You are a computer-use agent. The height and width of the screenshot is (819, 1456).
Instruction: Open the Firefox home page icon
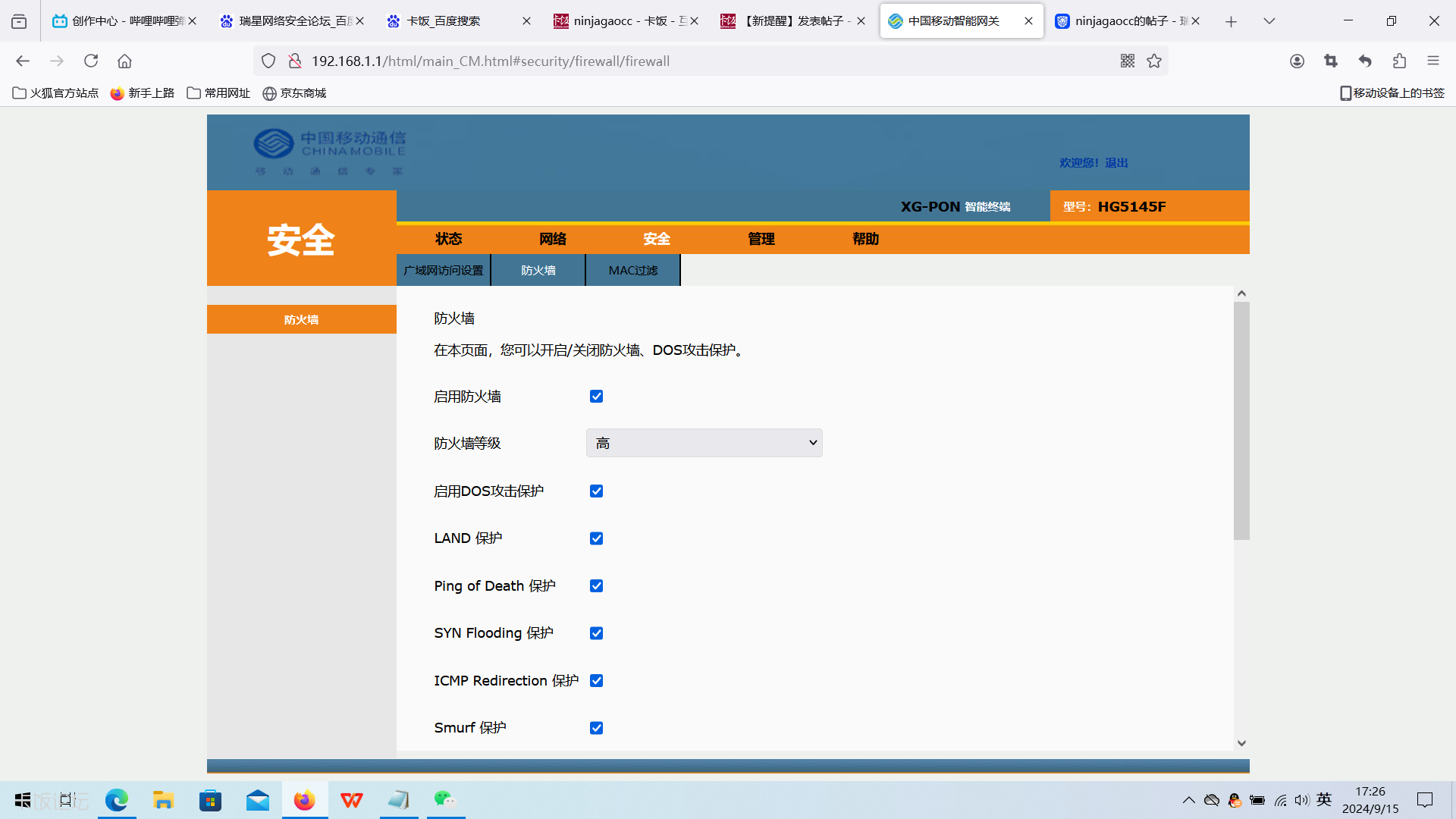[x=124, y=61]
